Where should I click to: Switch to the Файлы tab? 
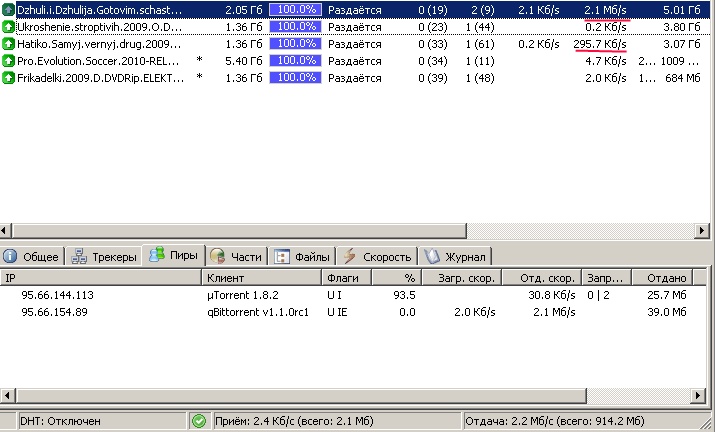(302, 256)
